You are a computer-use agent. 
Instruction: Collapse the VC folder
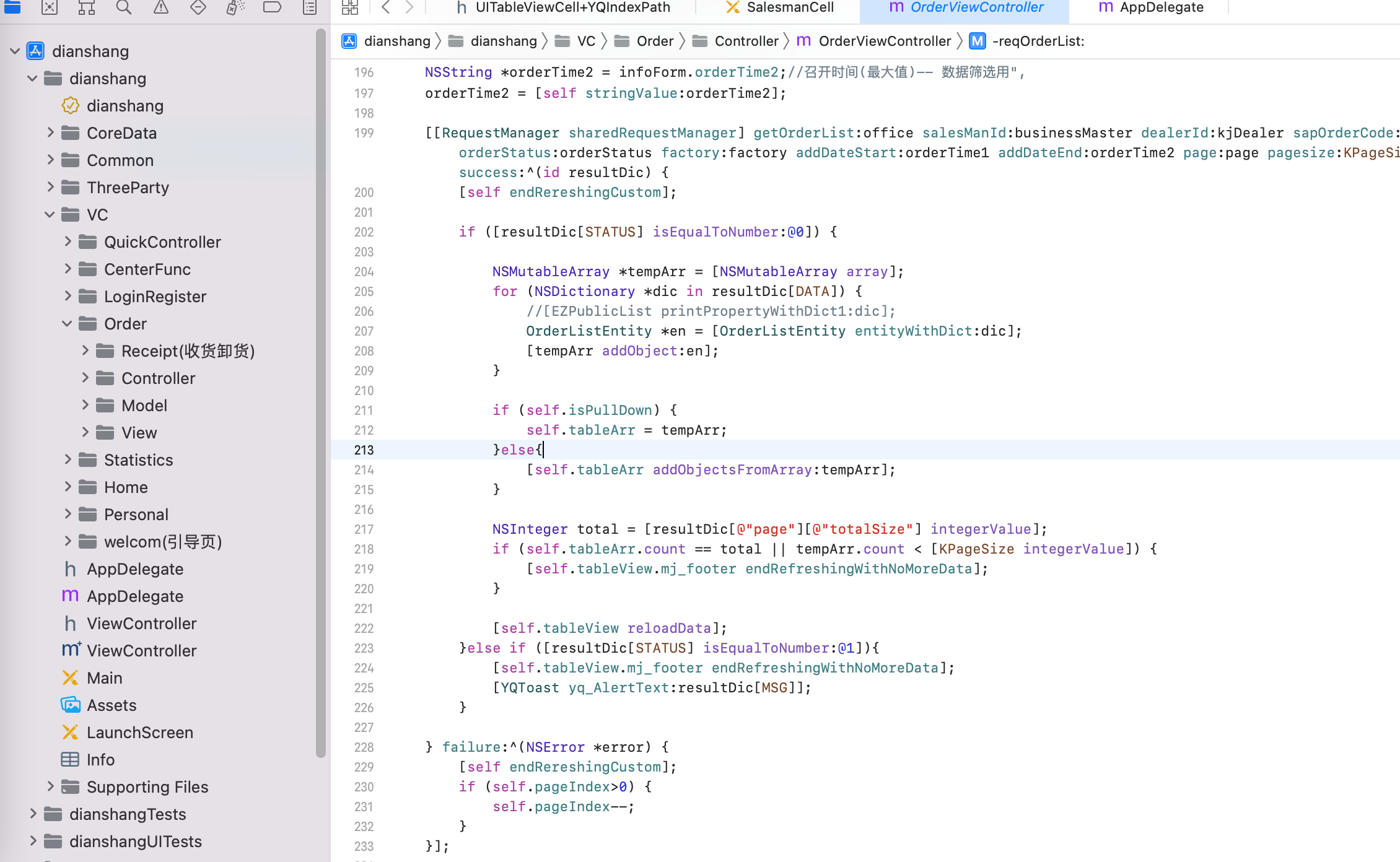pyautogui.click(x=50, y=215)
